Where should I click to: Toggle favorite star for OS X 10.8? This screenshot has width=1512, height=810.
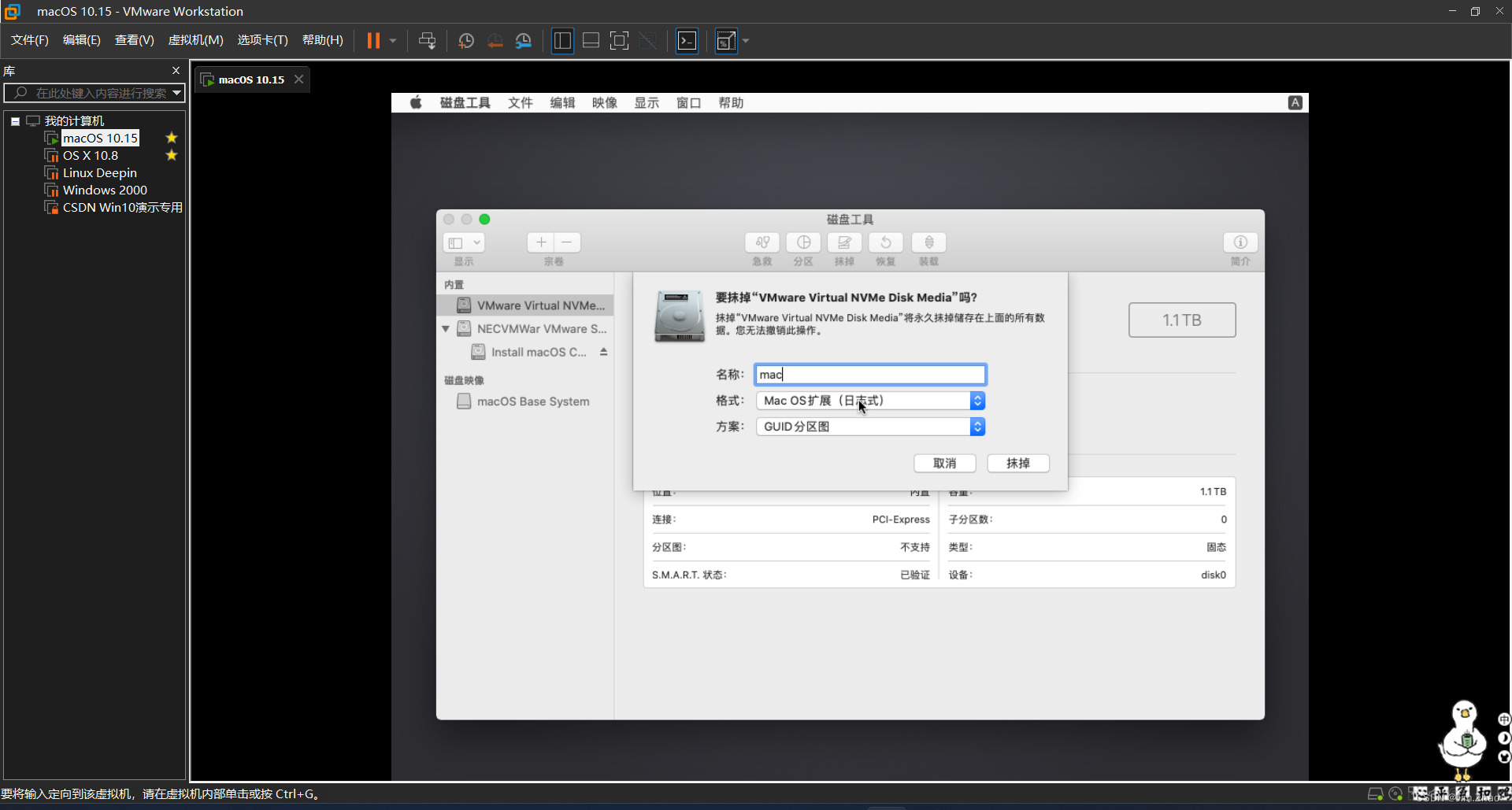[x=172, y=156]
